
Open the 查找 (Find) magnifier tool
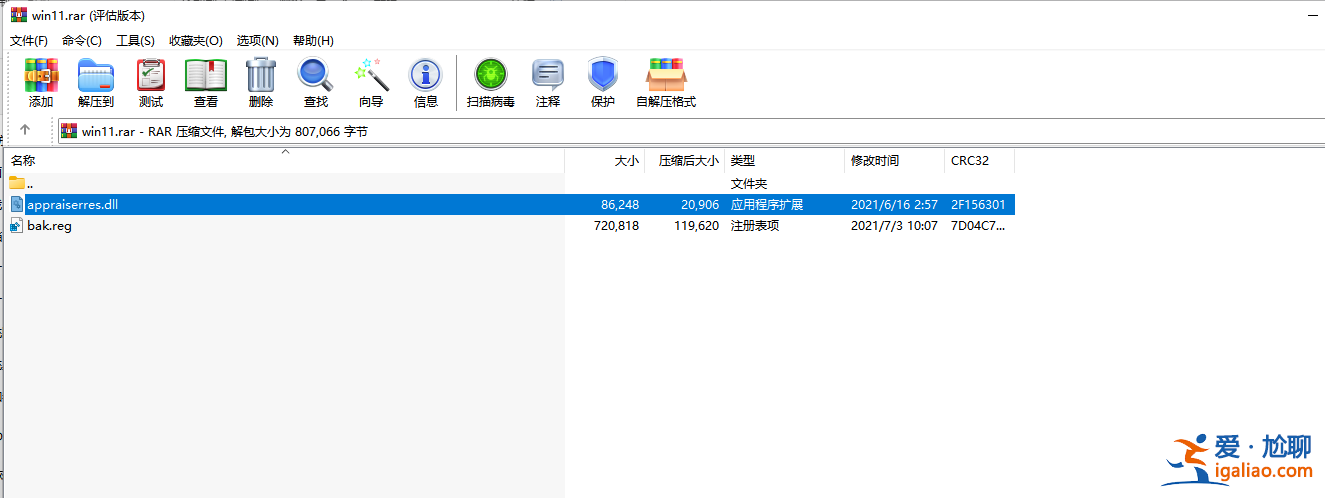pos(316,76)
